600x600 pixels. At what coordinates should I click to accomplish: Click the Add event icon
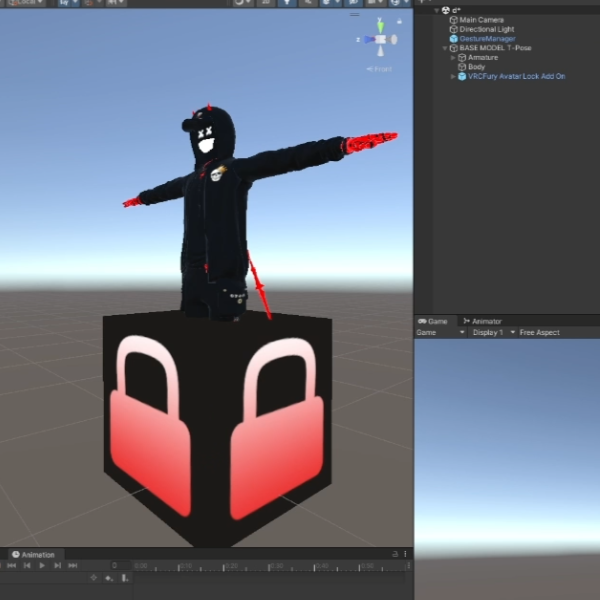point(125,578)
